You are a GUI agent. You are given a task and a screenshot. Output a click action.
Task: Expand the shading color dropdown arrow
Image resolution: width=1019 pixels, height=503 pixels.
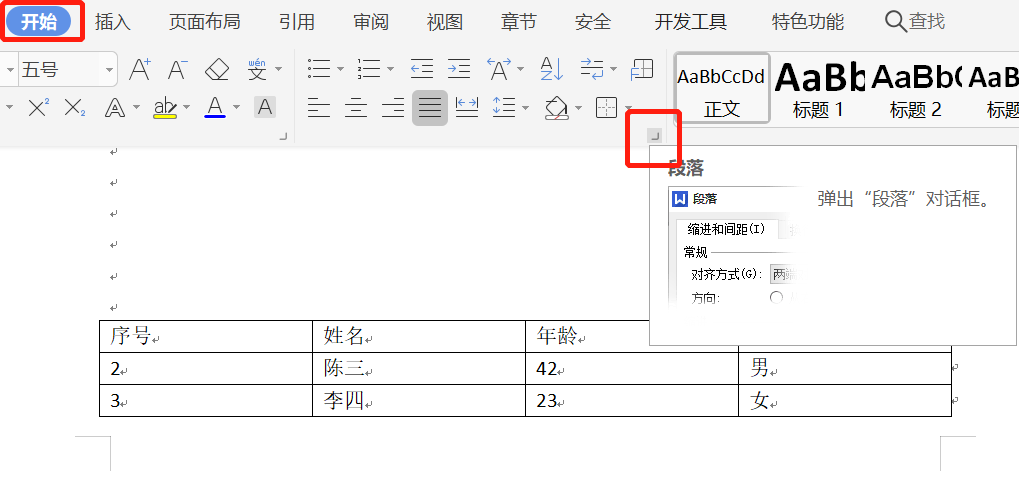tap(578, 108)
